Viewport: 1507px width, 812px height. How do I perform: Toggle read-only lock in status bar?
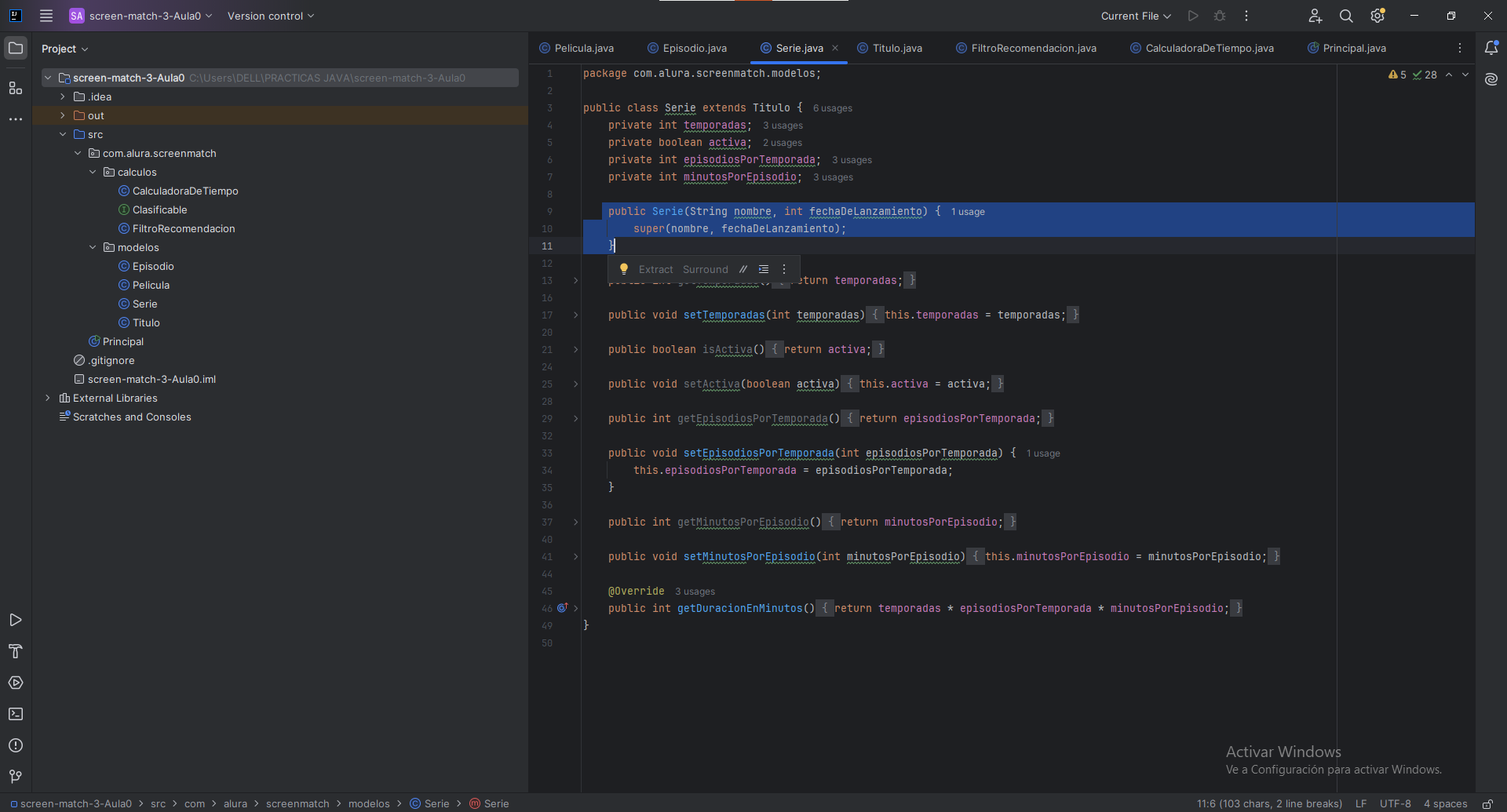1487,803
